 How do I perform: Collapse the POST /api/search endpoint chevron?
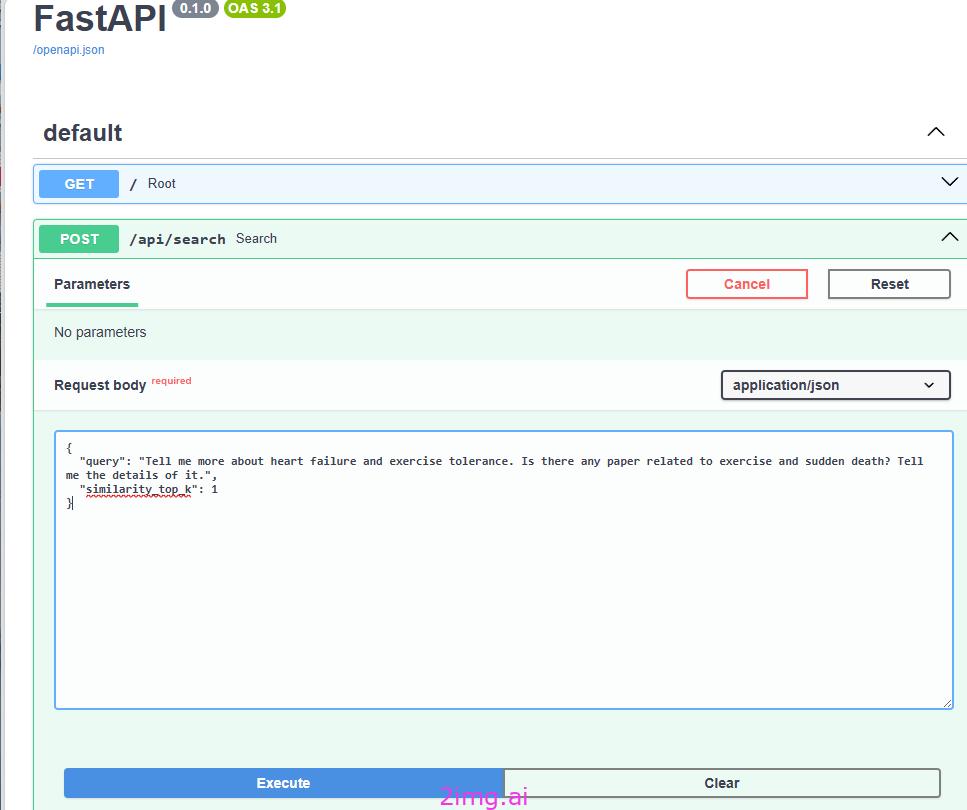tap(950, 237)
